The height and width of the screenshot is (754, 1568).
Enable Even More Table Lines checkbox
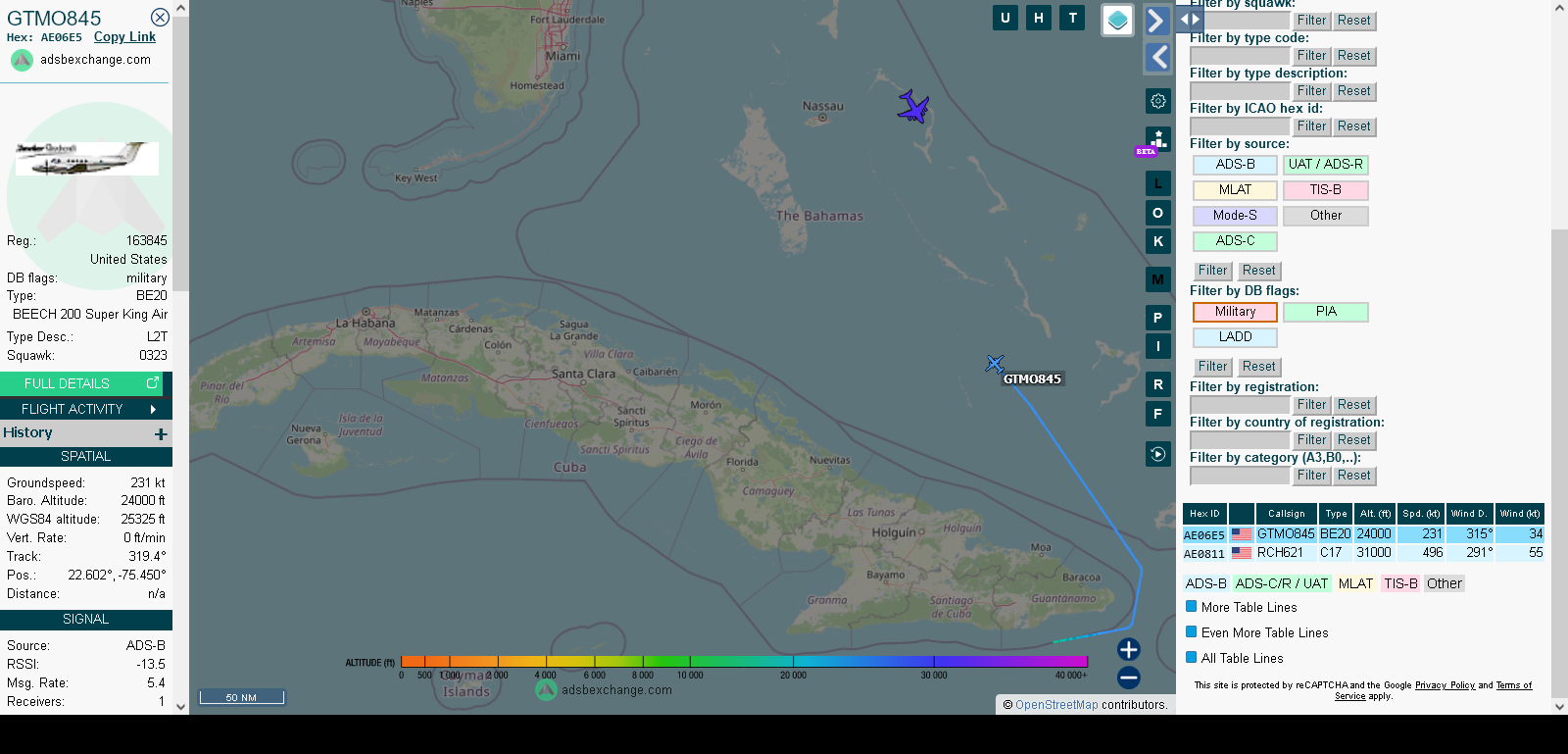coord(1192,632)
